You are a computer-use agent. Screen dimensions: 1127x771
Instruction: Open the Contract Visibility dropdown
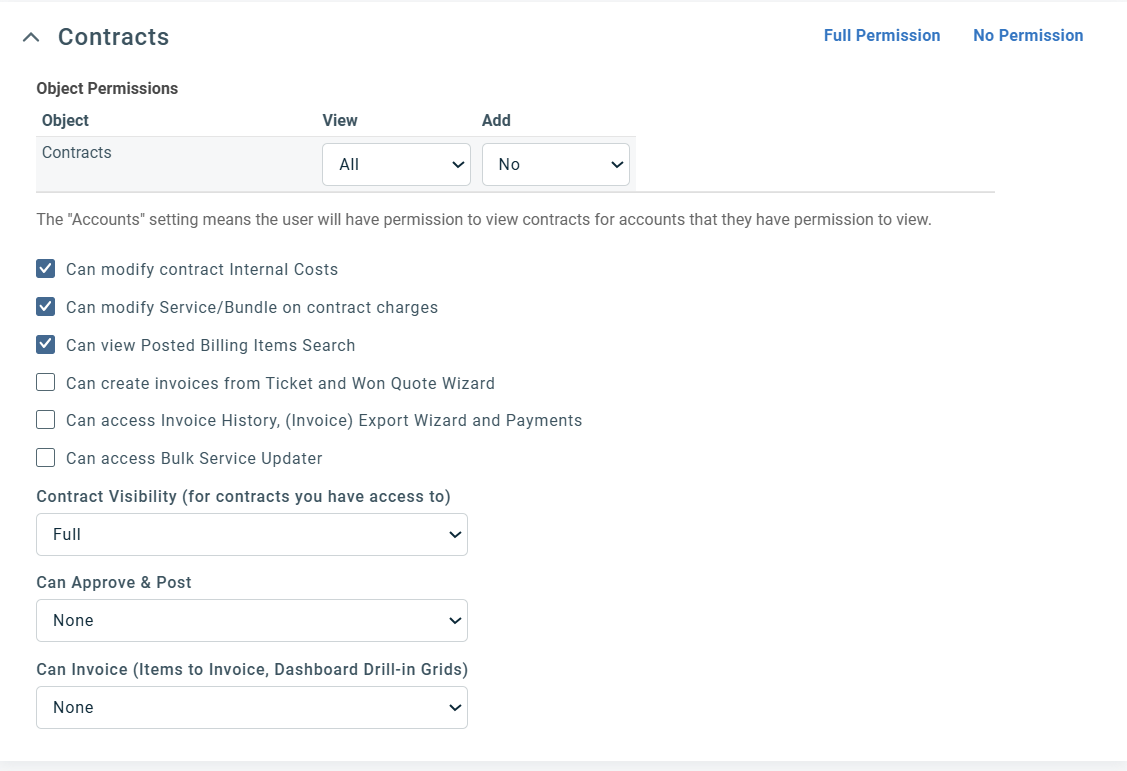(x=251, y=534)
